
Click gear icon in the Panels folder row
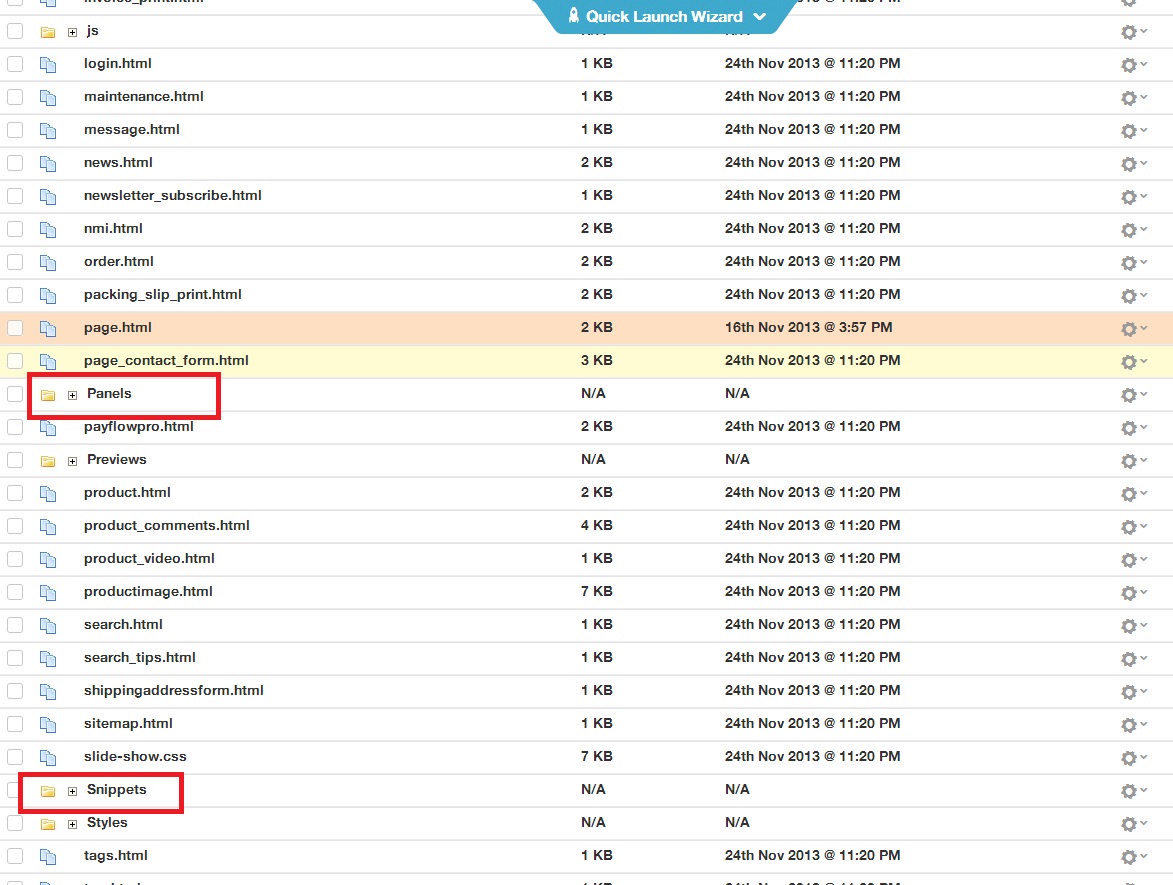click(x=1129, y=395)
